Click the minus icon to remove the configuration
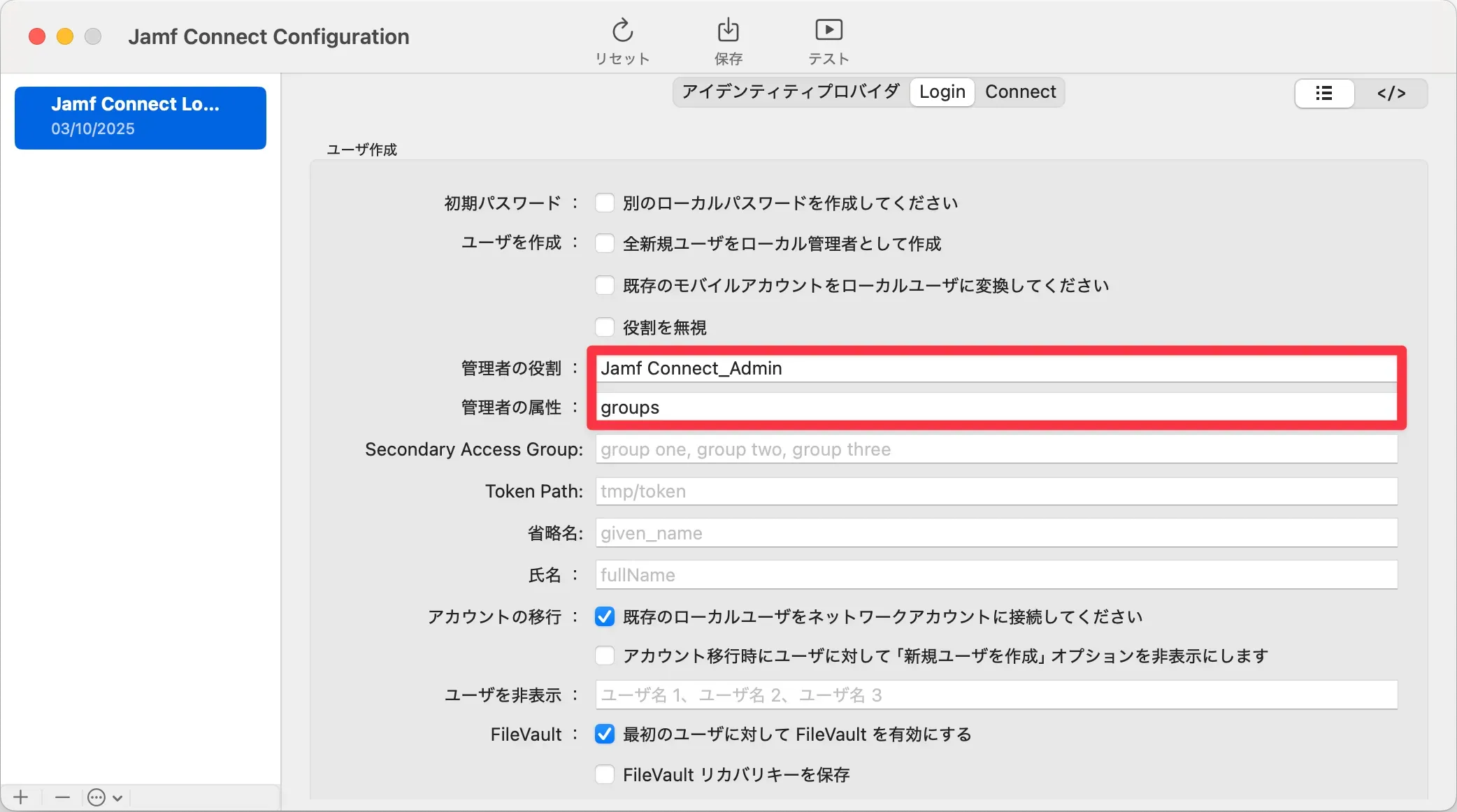Screen dimensions: 1457x812 [62, 797]
